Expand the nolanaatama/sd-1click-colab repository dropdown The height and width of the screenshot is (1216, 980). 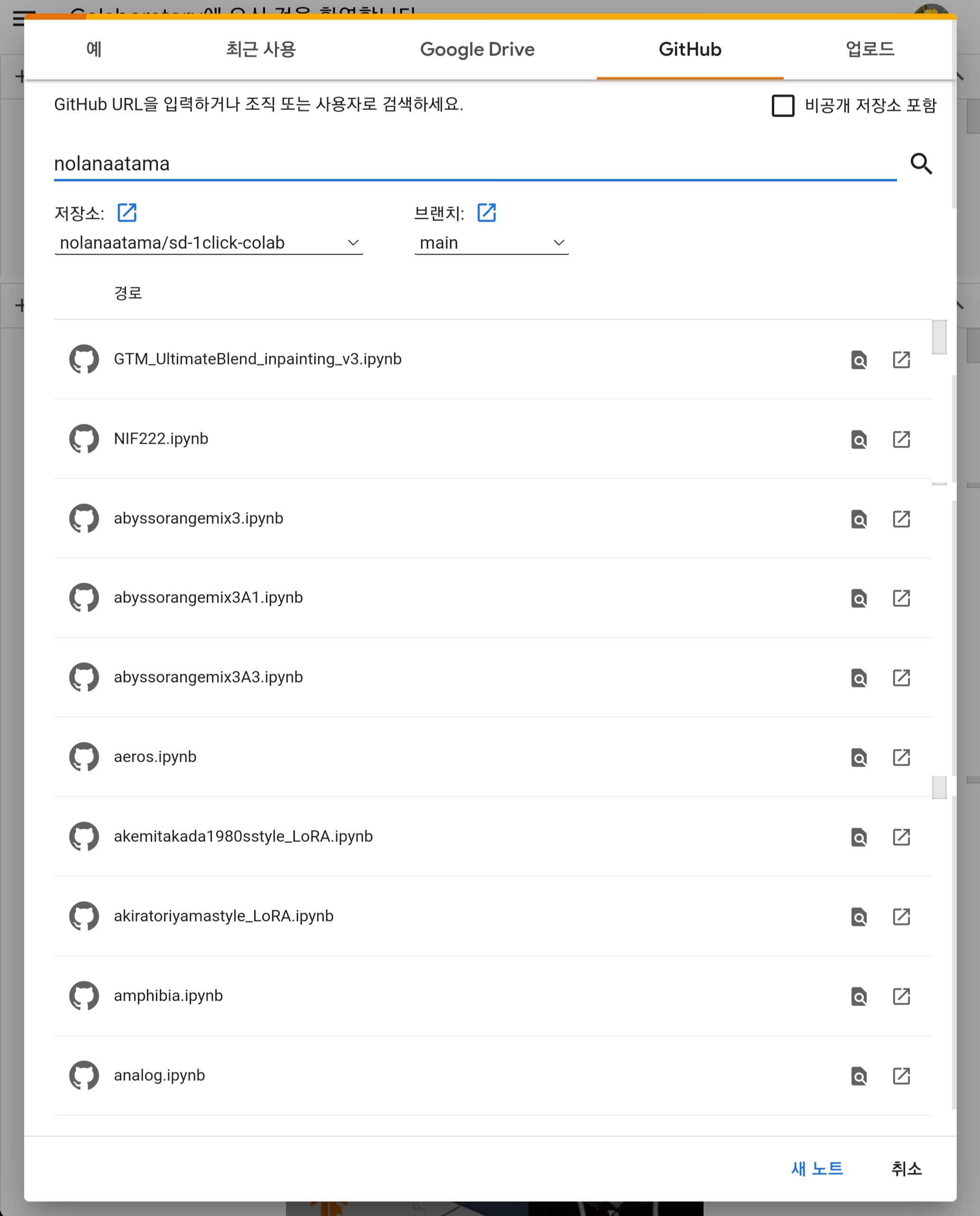click(209, 243)
